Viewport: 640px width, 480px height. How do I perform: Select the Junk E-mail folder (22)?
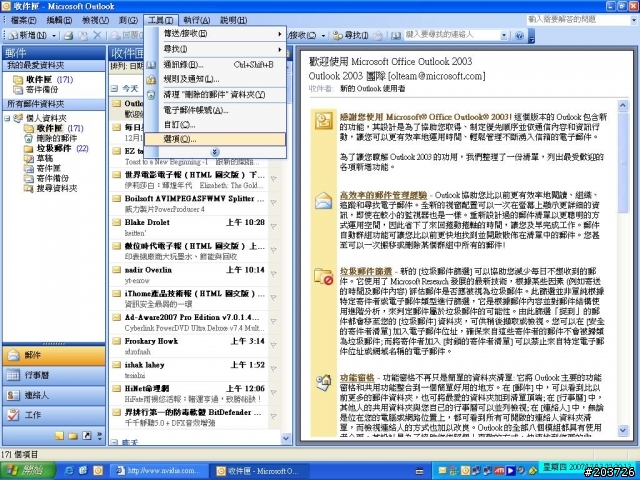pos(56,148)
